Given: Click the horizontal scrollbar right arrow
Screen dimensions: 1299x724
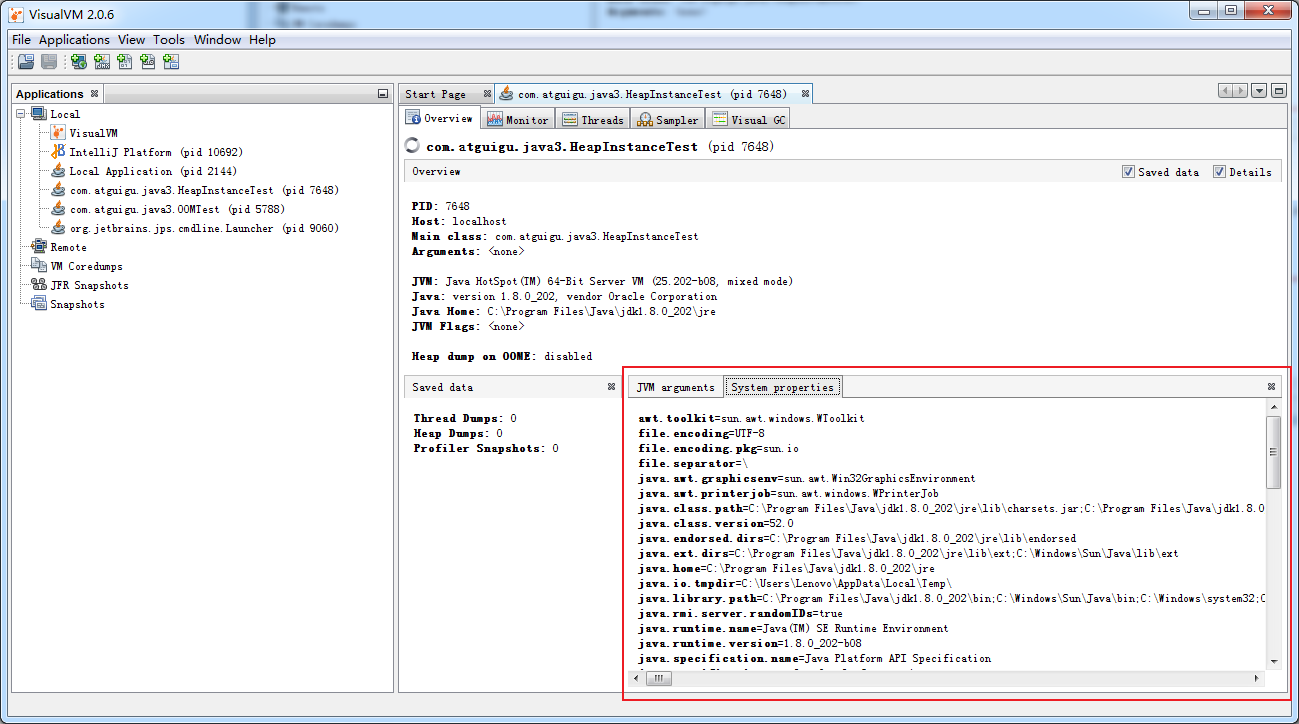Looking at the screenshot, I should point(1257,678).
